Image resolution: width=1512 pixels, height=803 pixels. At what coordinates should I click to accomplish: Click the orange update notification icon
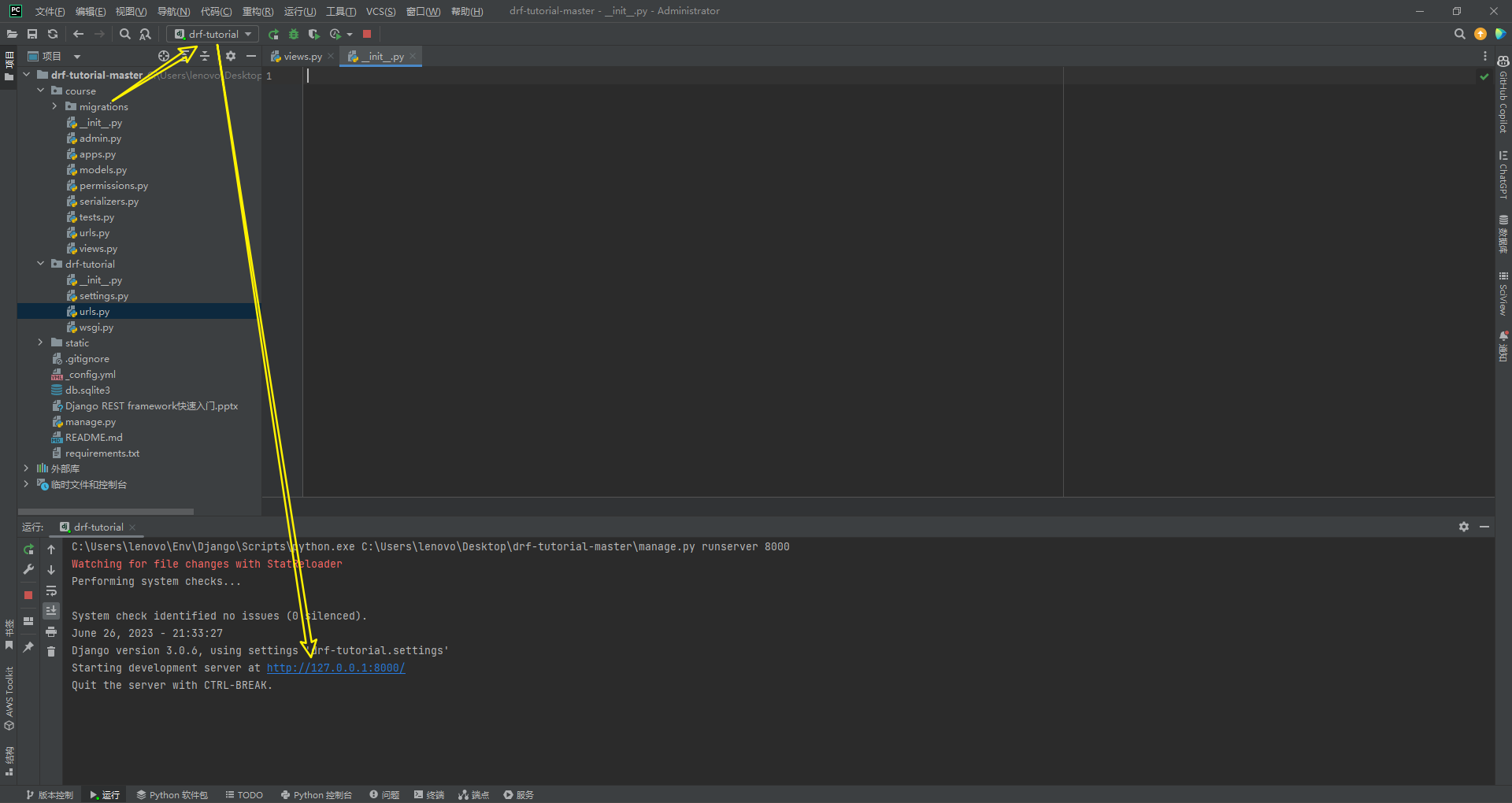[1480, 34]
